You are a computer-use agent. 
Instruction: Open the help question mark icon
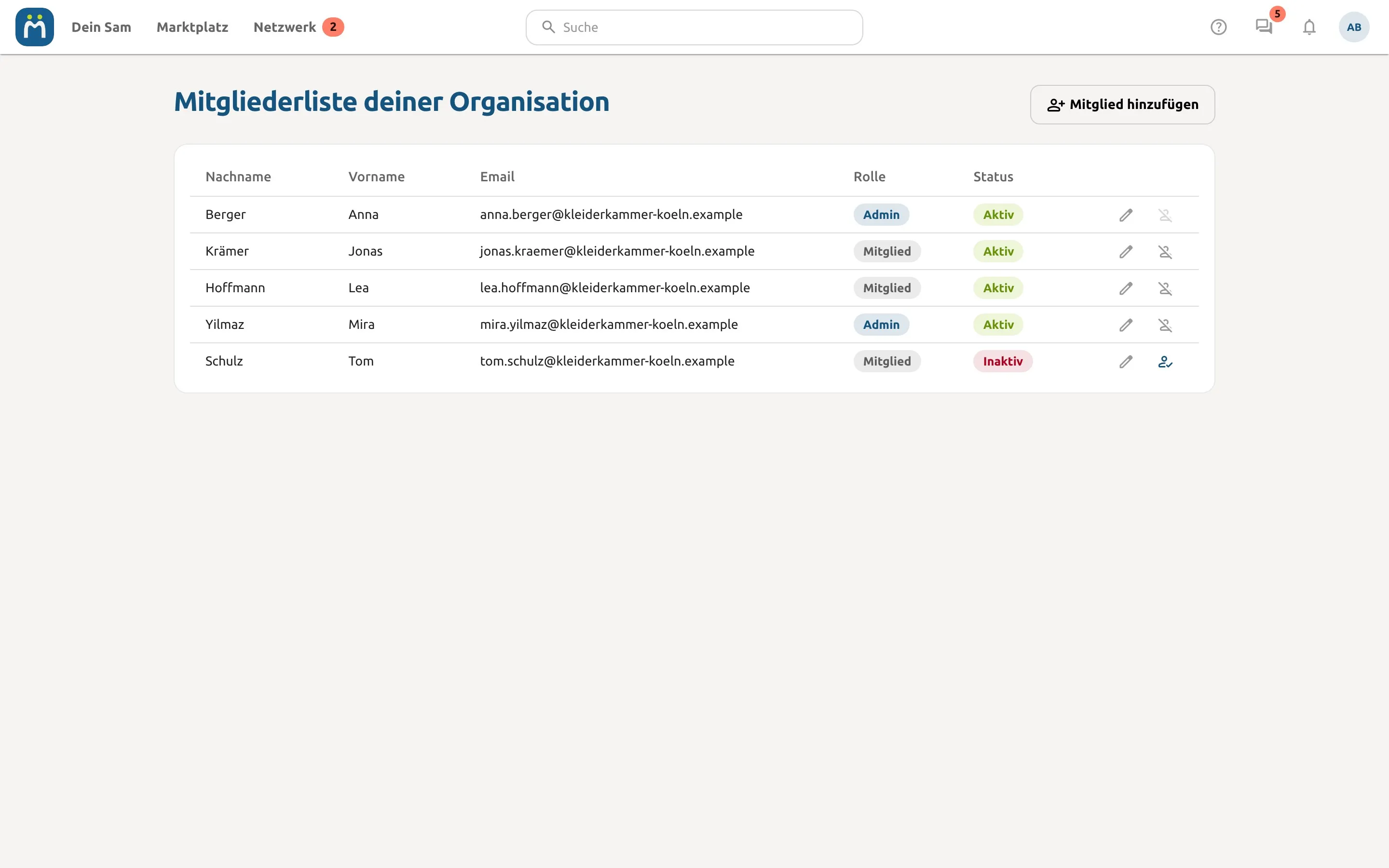click(x=1218, y=27)
